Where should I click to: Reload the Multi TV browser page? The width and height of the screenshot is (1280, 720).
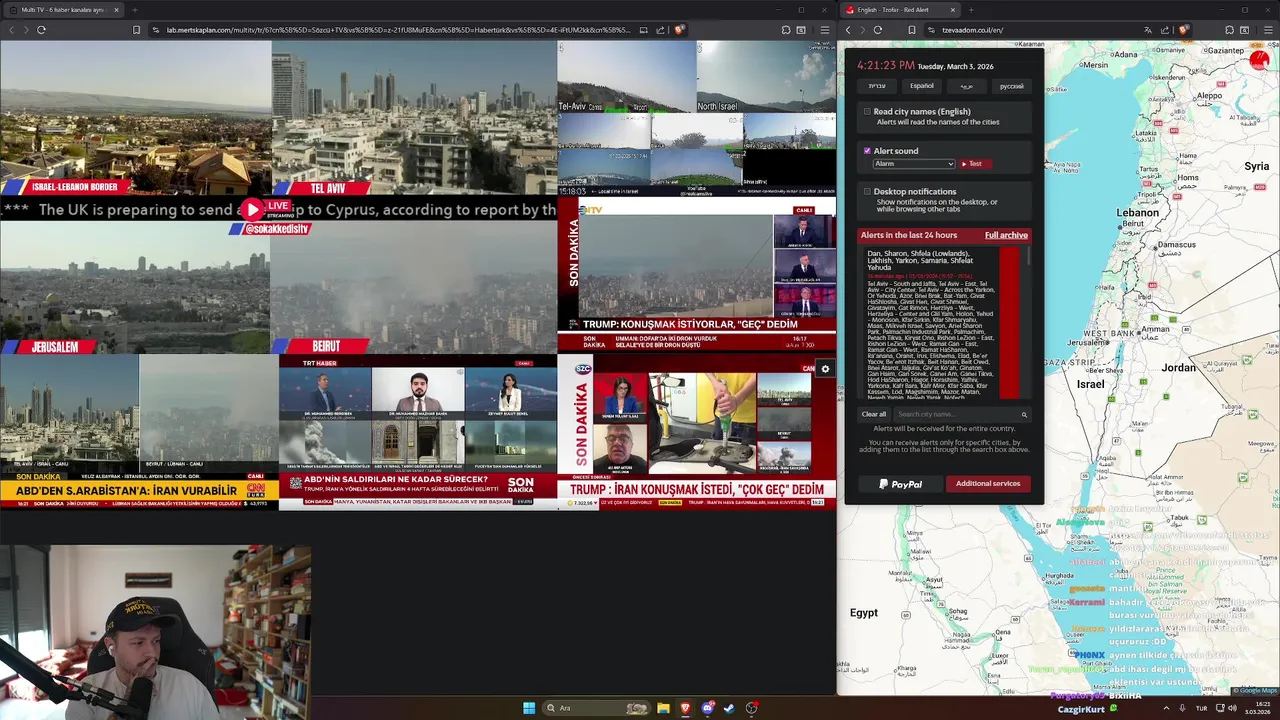41,30
